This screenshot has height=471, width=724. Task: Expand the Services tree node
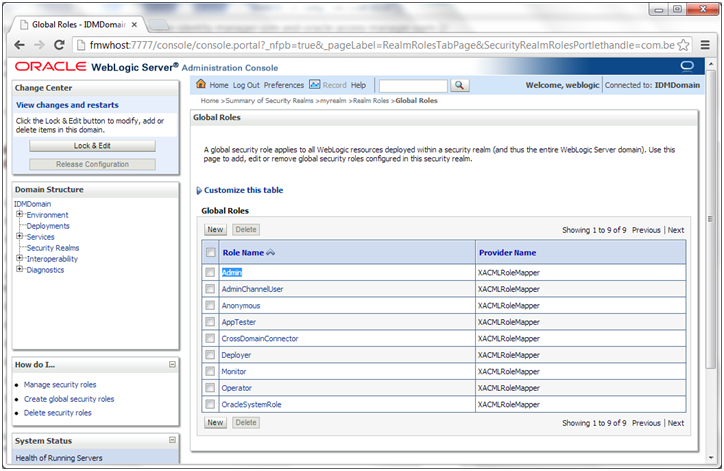pos(19,236)
